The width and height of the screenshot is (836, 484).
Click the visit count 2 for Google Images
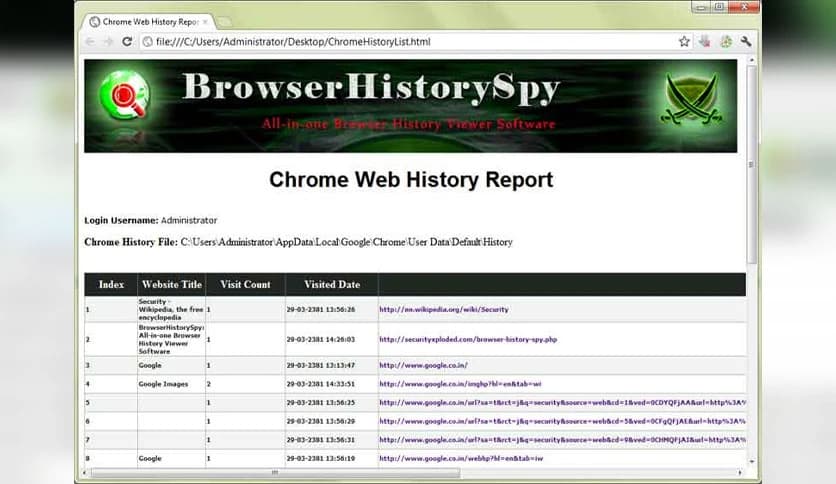208,384
